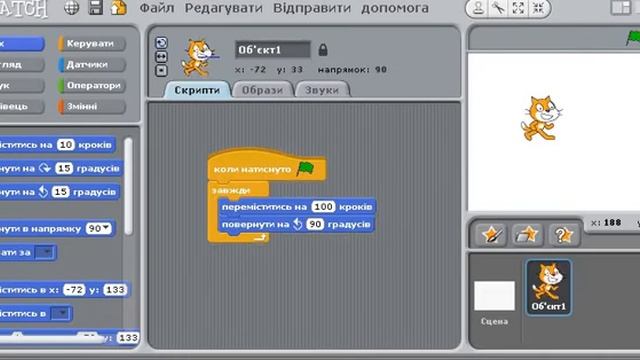Viewport: 640px width, 360px height.
Task: Click the 90 value in the script turn block
Action: (x=315, y=224)
